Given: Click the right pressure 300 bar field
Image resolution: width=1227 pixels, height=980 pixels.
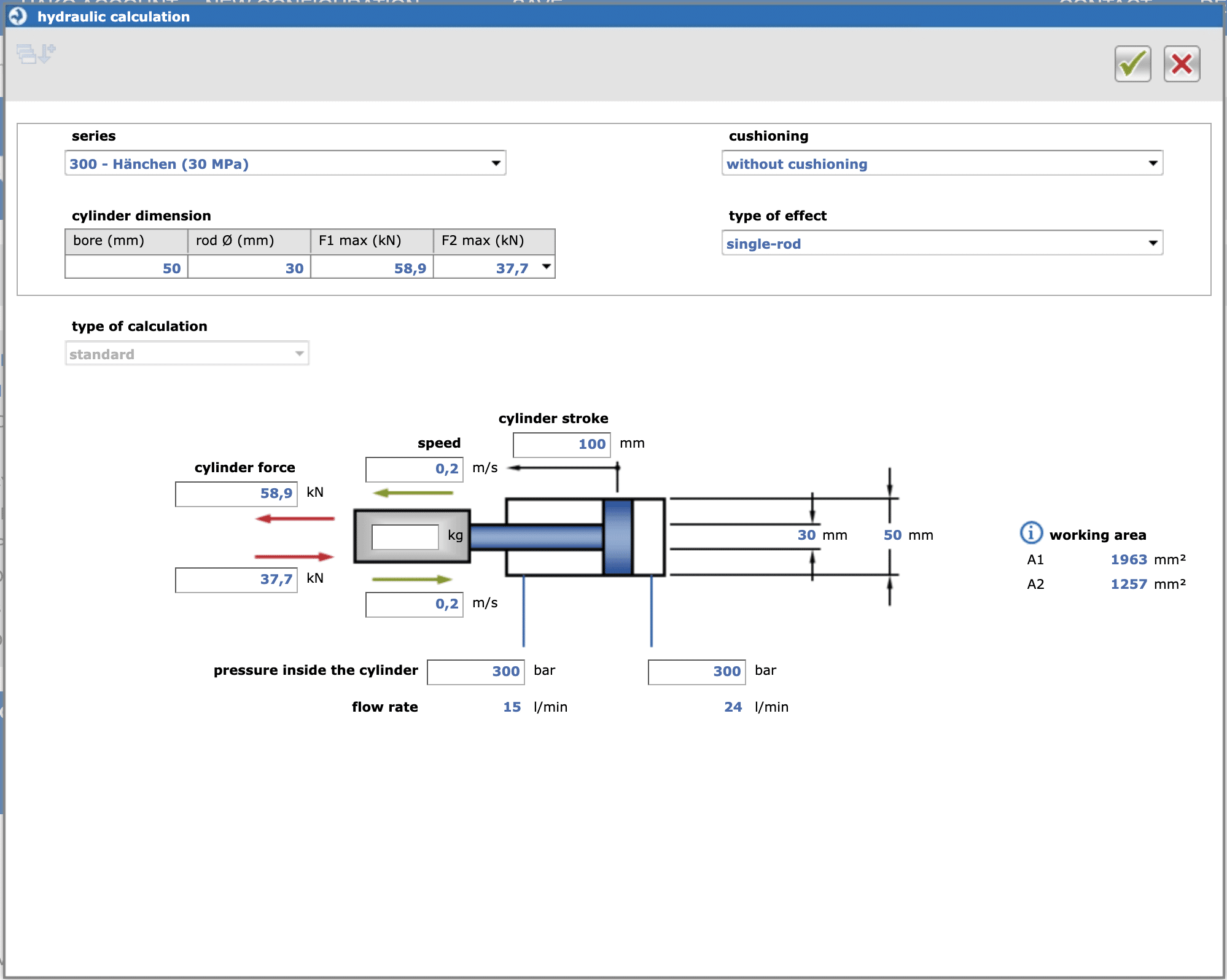Looking at the screenshot, I should [696, 672].
